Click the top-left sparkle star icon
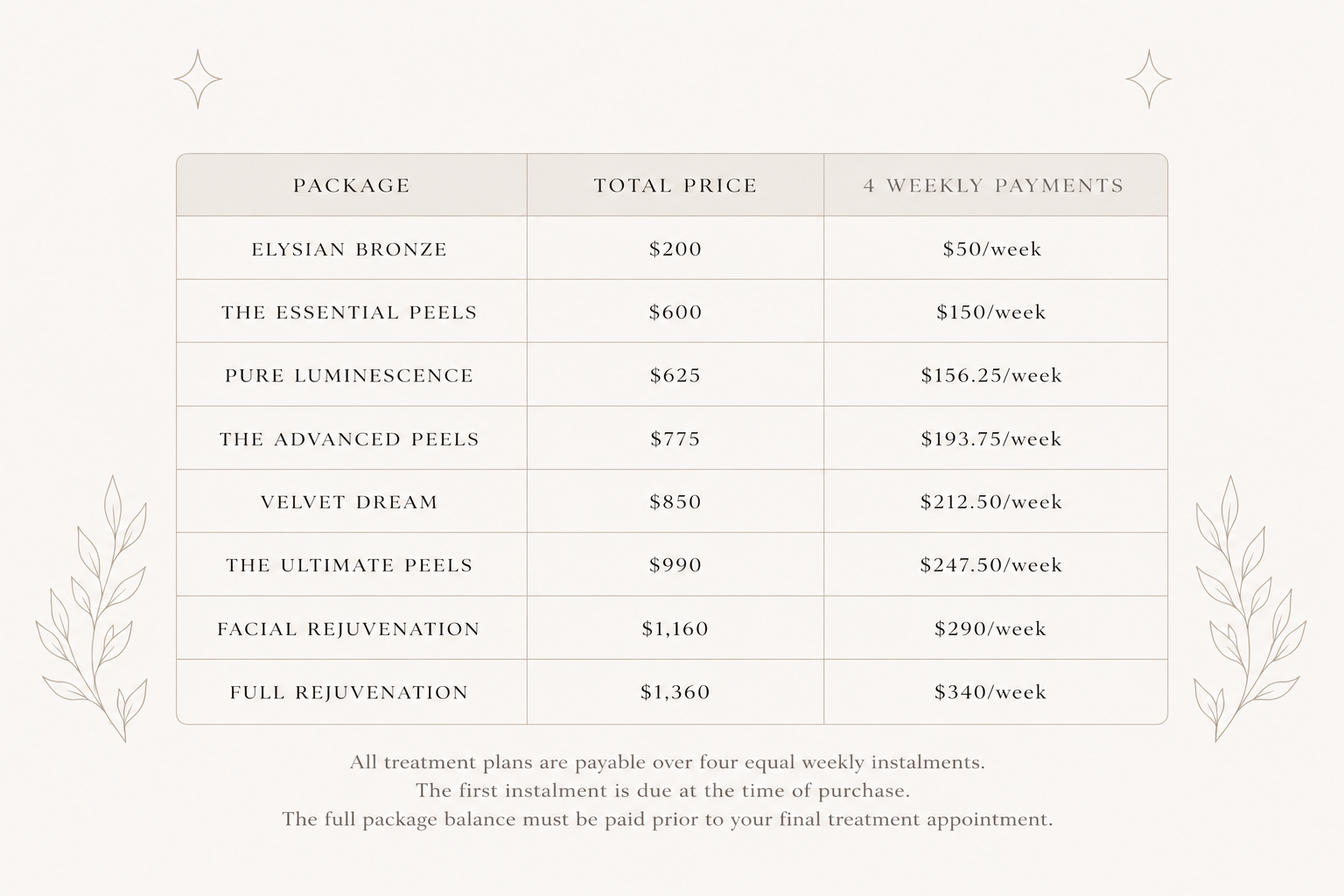1344x896 pixels. coord(198,80)
